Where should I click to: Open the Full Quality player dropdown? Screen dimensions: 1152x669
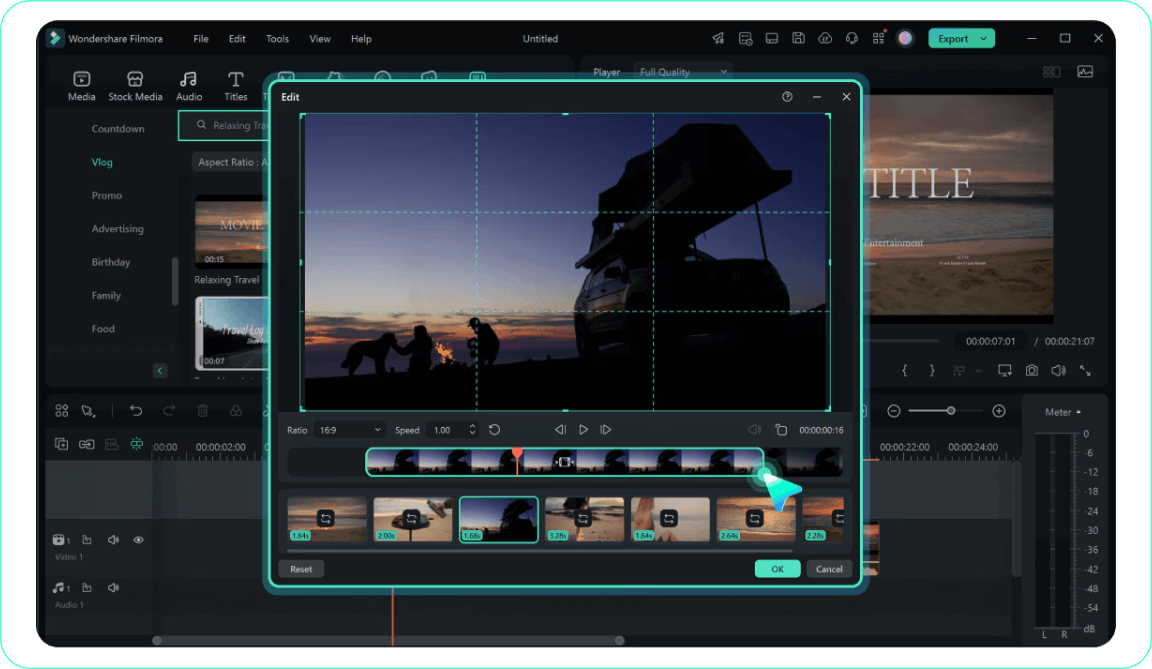tap(683, 72)
